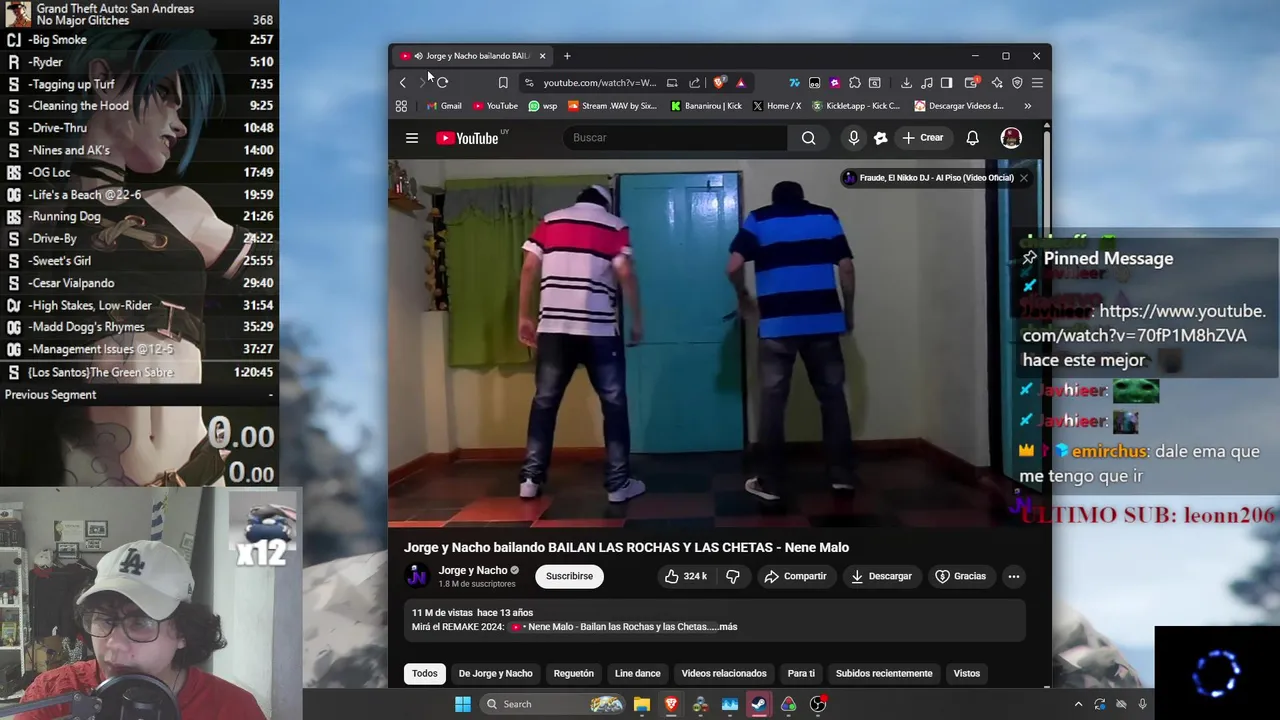Select the Line dance filter chip
1280x720 pixels.
(637, 673)
